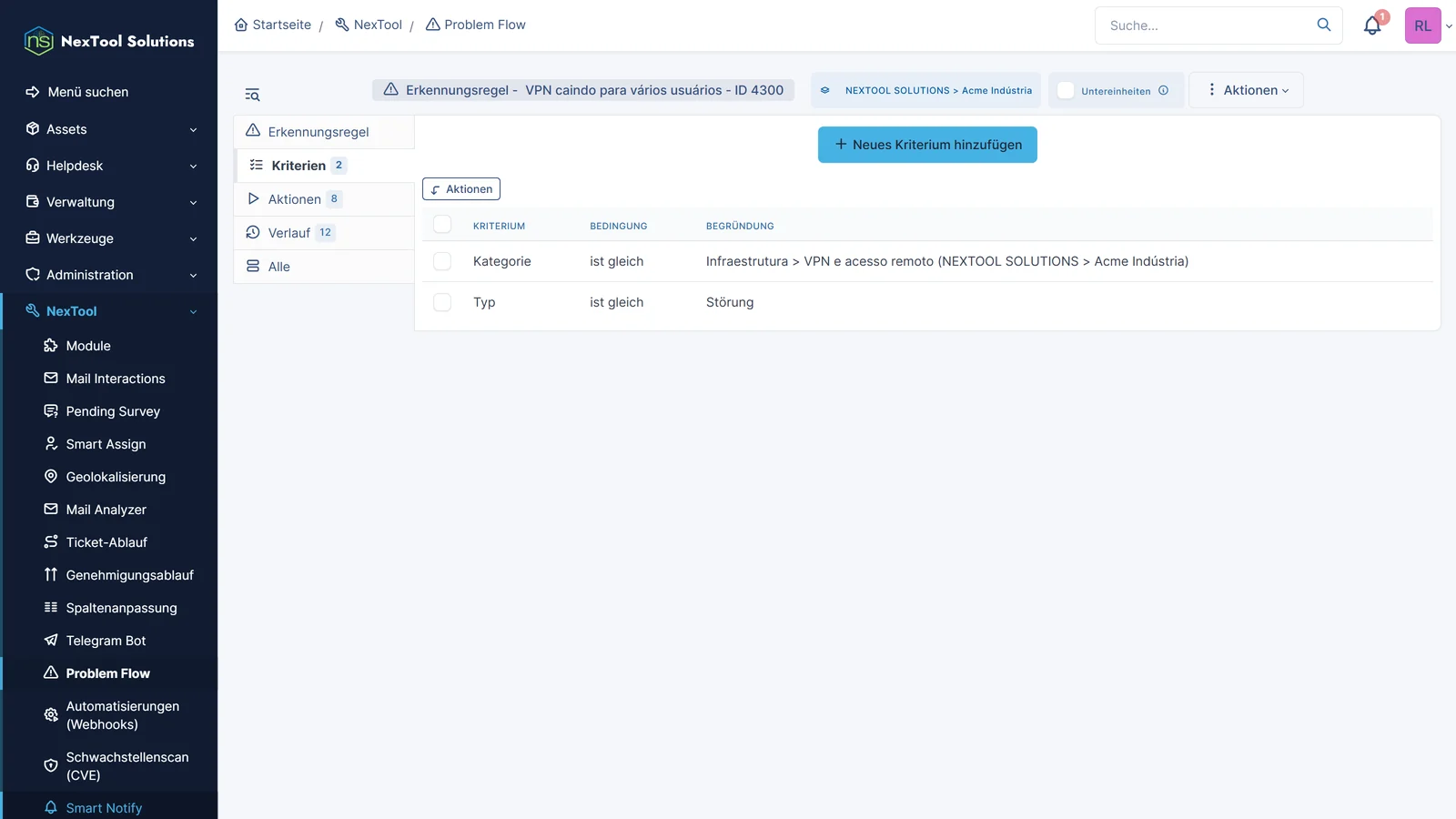Open Genehmigungsablauf via its arrows icon
This screenshot has height=819, width=1456.
point(51,575)
